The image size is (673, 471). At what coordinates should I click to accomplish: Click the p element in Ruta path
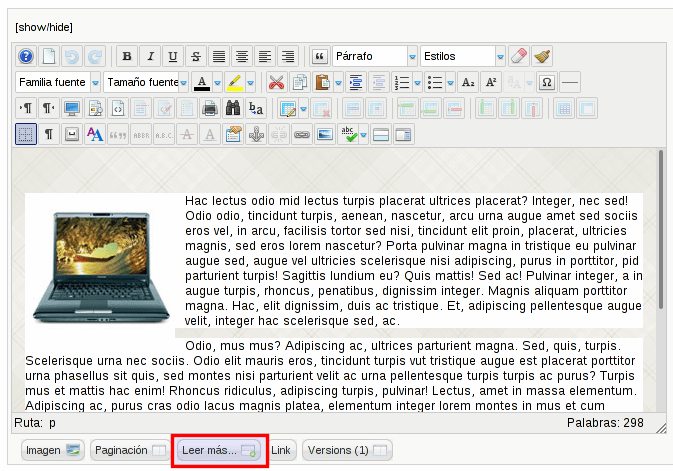click(x=52, y=423)
